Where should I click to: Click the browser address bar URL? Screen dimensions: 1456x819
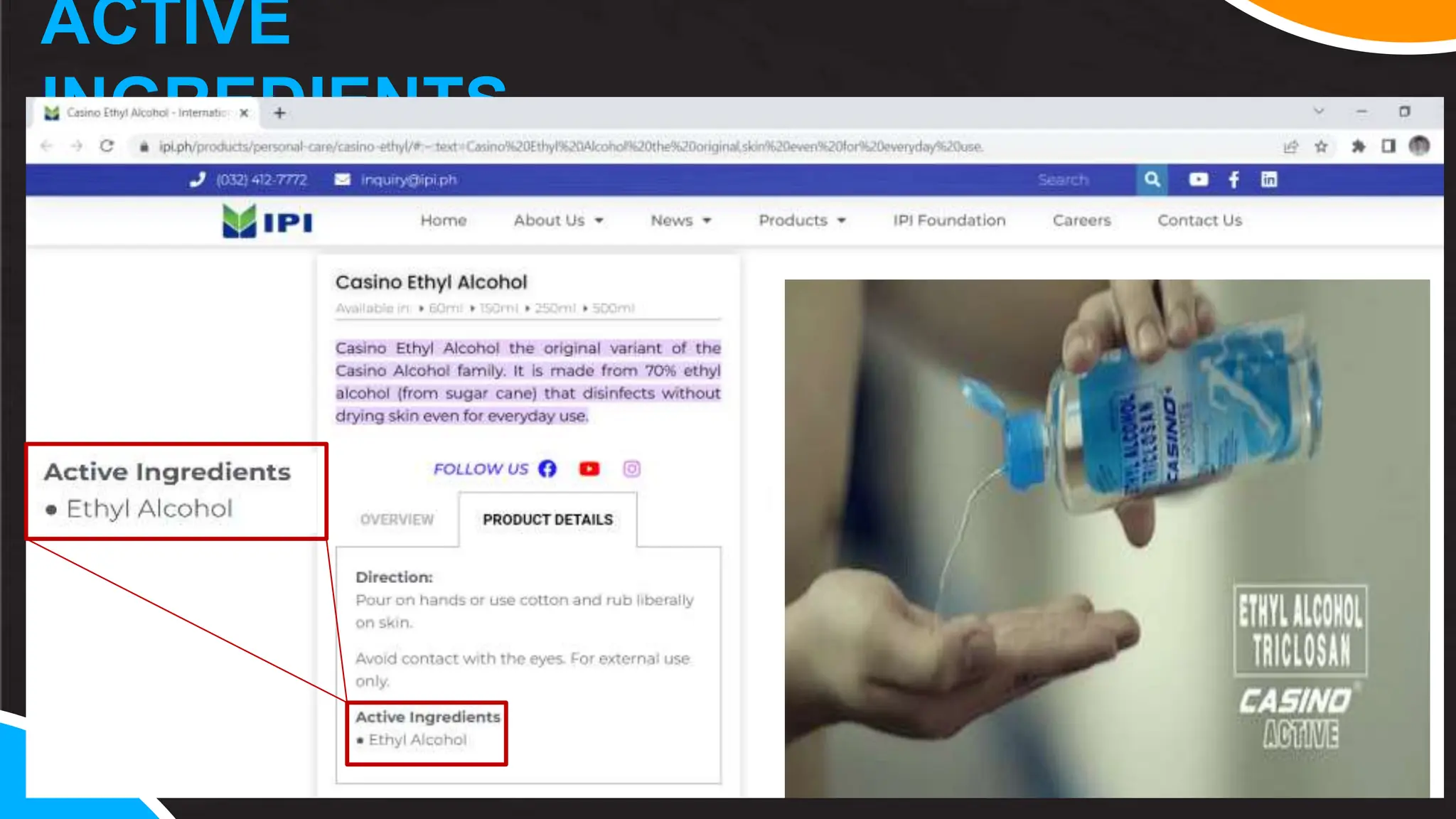(571, 147)
